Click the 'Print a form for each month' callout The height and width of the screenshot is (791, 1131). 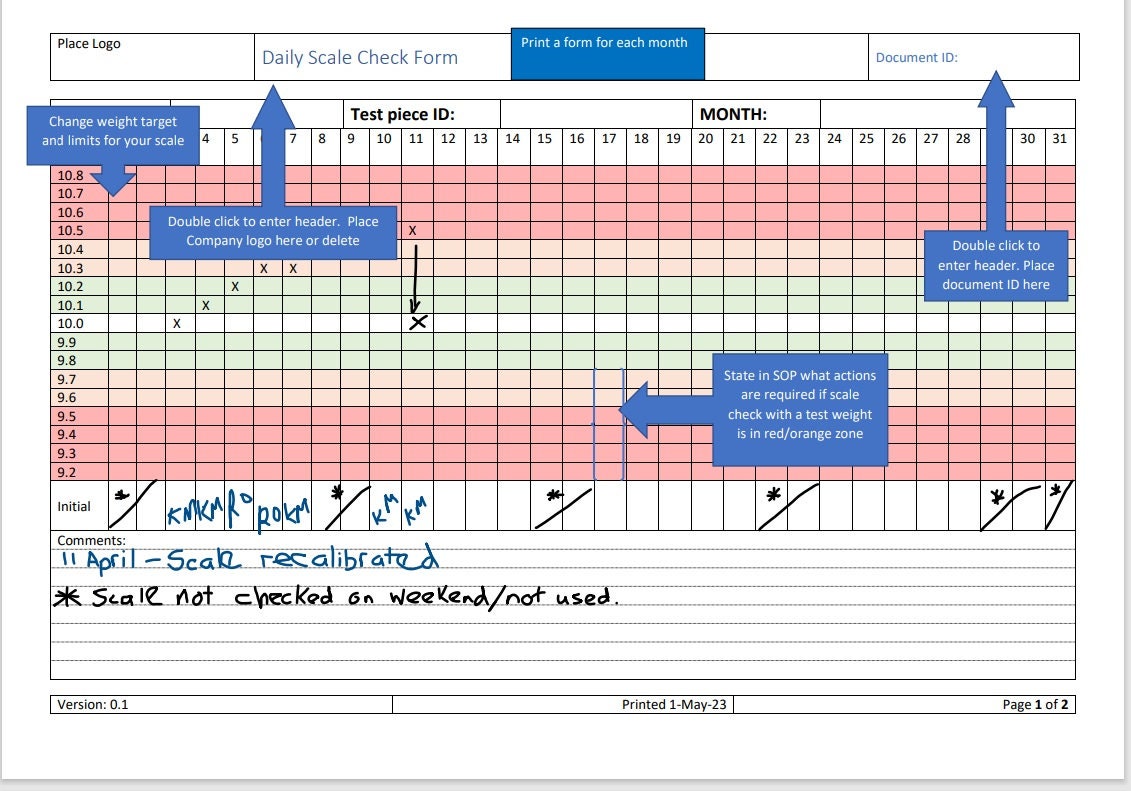click(x=606, y=42)
